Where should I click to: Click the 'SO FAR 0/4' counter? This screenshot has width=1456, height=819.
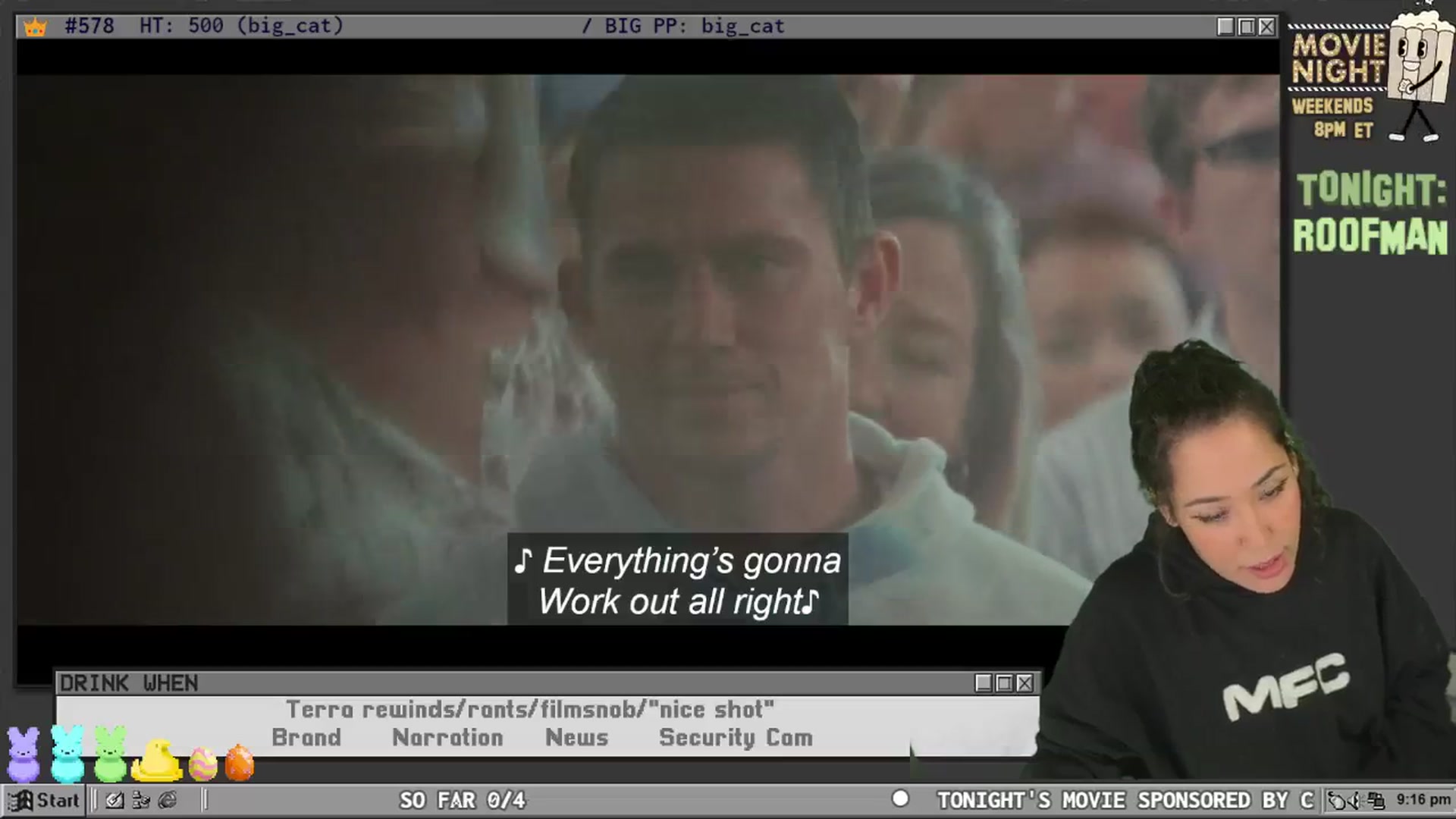[463, 800]
